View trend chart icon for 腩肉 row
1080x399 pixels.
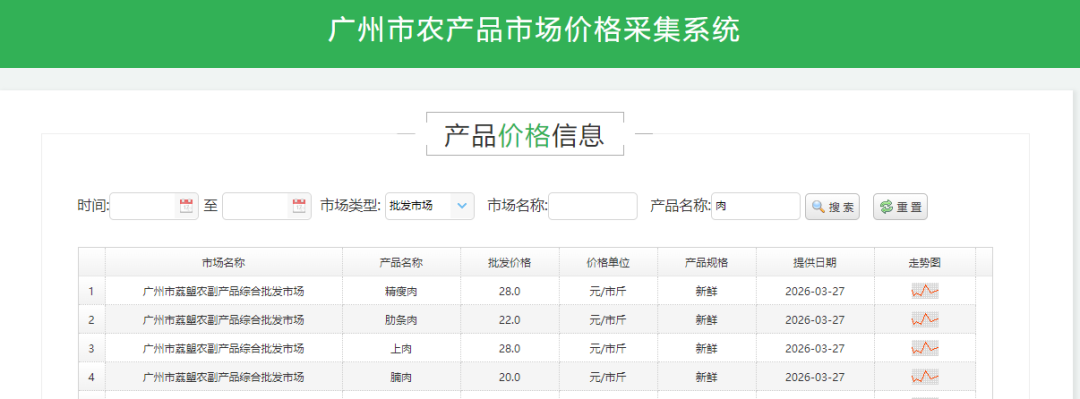click(925, 377)
